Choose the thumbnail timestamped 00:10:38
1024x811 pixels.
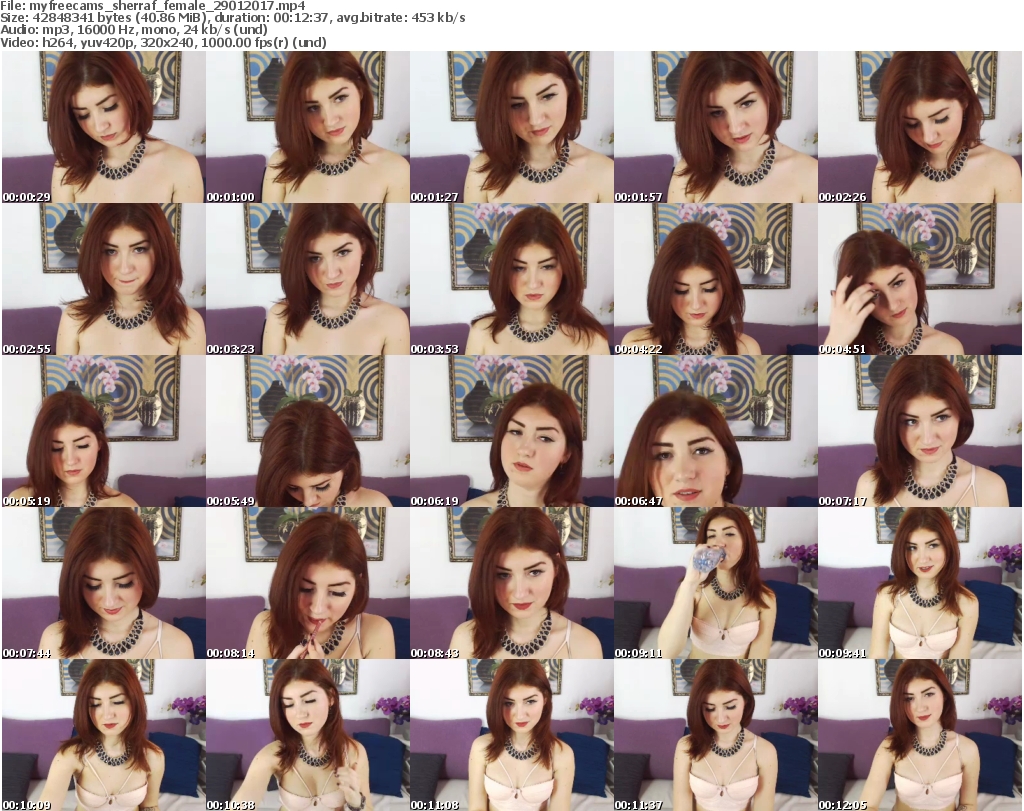point(308,735)
